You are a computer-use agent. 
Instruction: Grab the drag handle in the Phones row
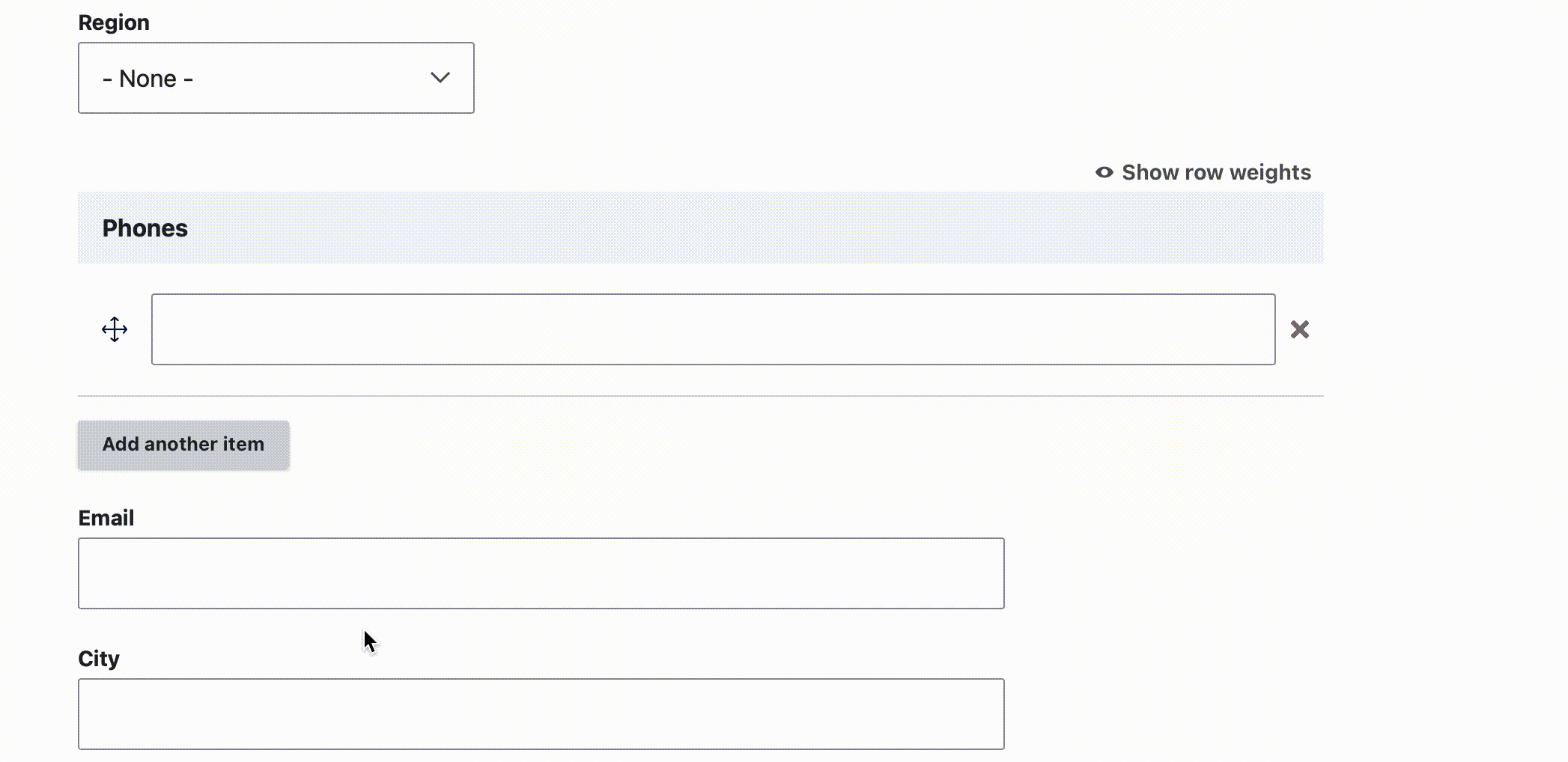pos(115,329)
